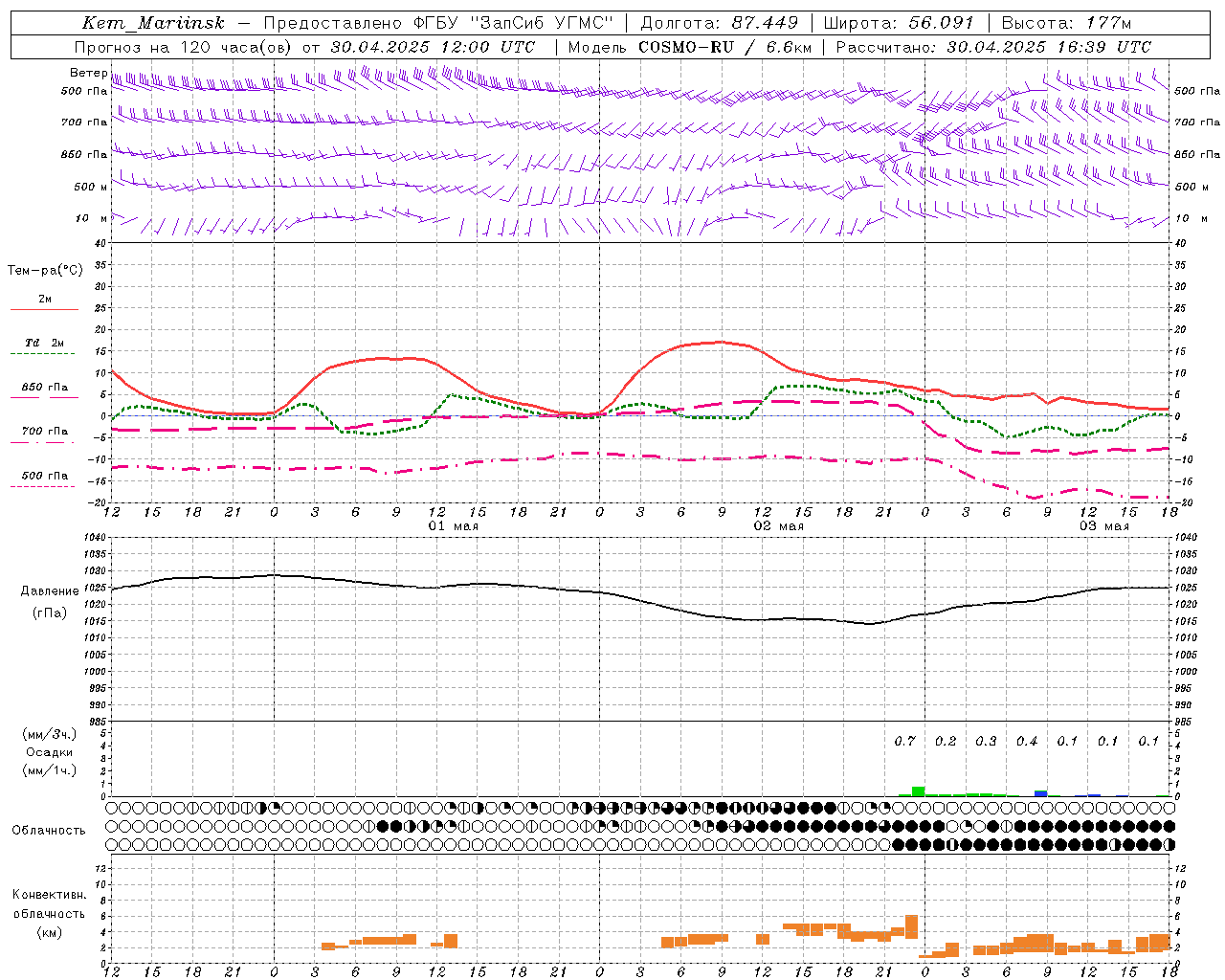The width and height of the screenshot is (1225, 980).
Task: Click the 'Рассчитано: 30.04.2025 16:39 UTC' timestamp
Action: tap(993, 47)
